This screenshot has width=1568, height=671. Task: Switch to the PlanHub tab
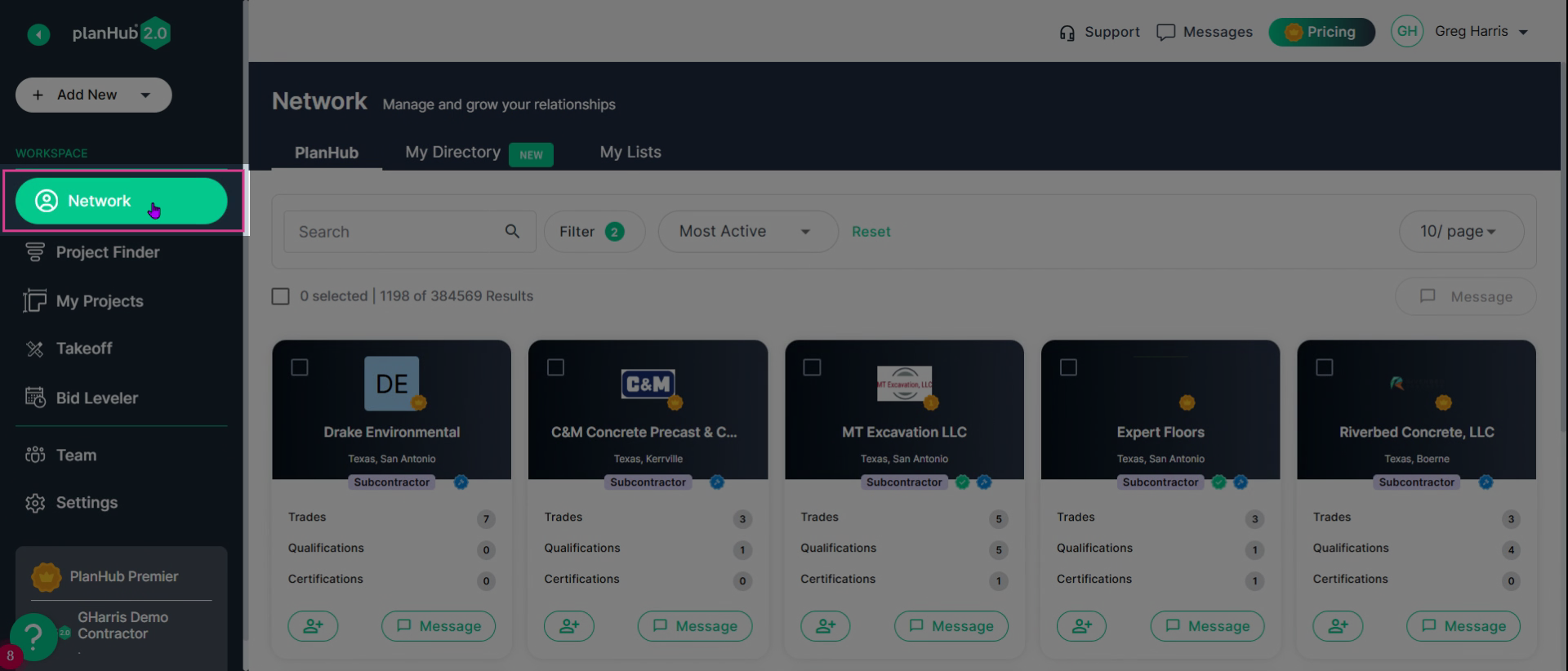(x=327, y=153)
